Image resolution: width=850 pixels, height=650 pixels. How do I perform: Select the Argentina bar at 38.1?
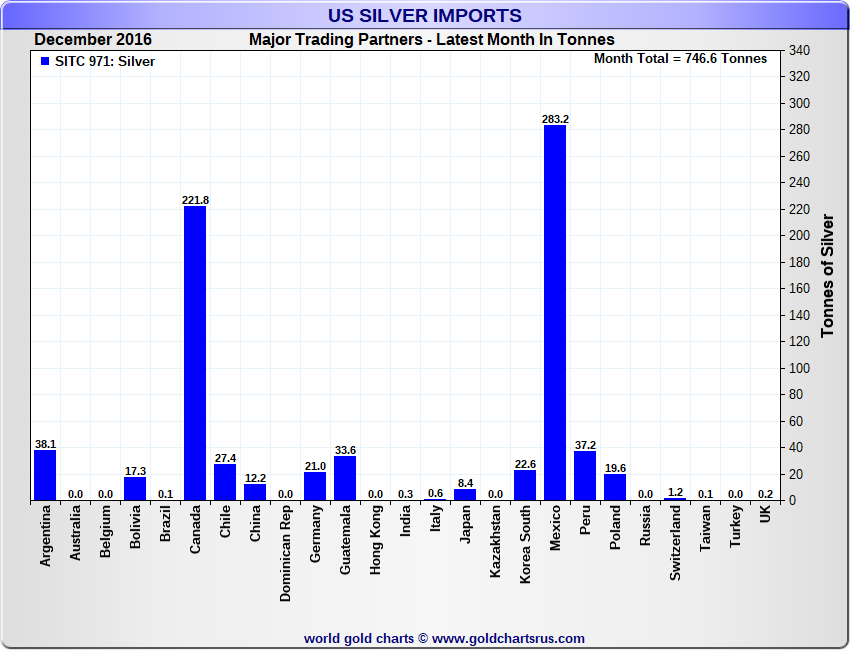[45, 475]
